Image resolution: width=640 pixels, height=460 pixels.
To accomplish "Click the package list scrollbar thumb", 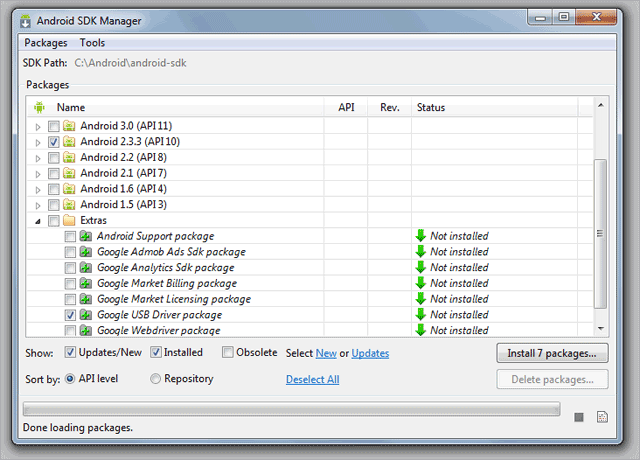I will click(x=600, y=234).
